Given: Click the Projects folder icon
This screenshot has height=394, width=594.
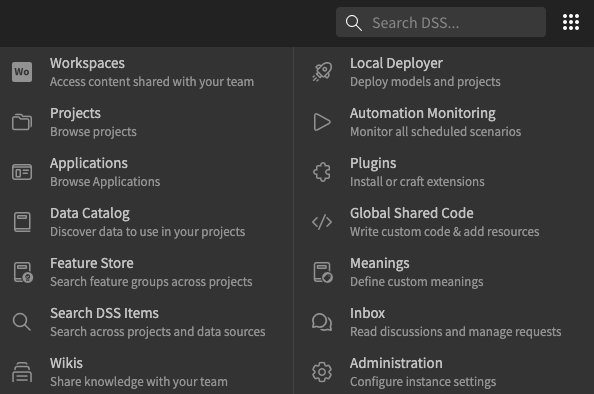Looking at the screenshot, I should point(22,122).
